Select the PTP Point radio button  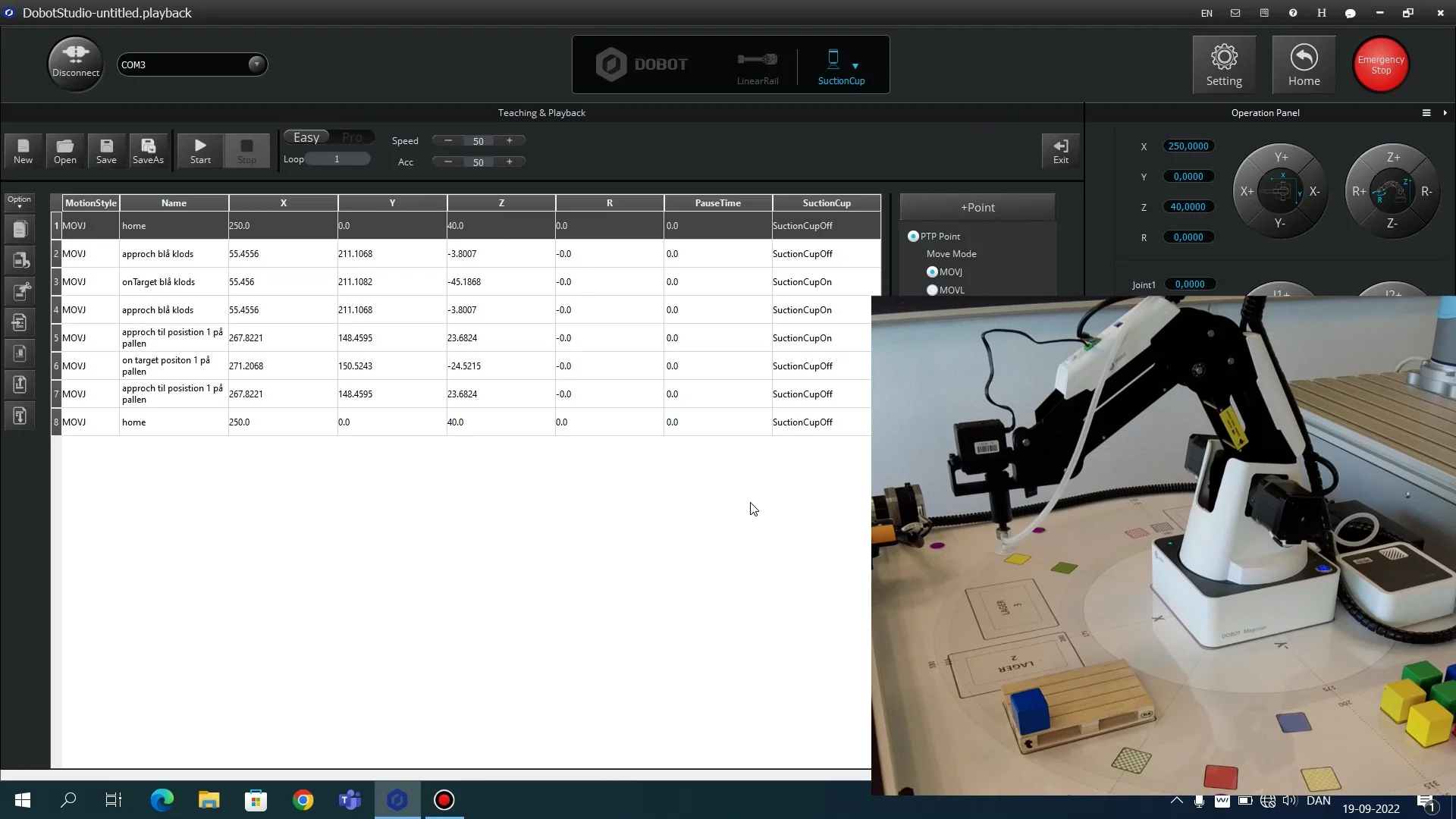click(913, 237)
